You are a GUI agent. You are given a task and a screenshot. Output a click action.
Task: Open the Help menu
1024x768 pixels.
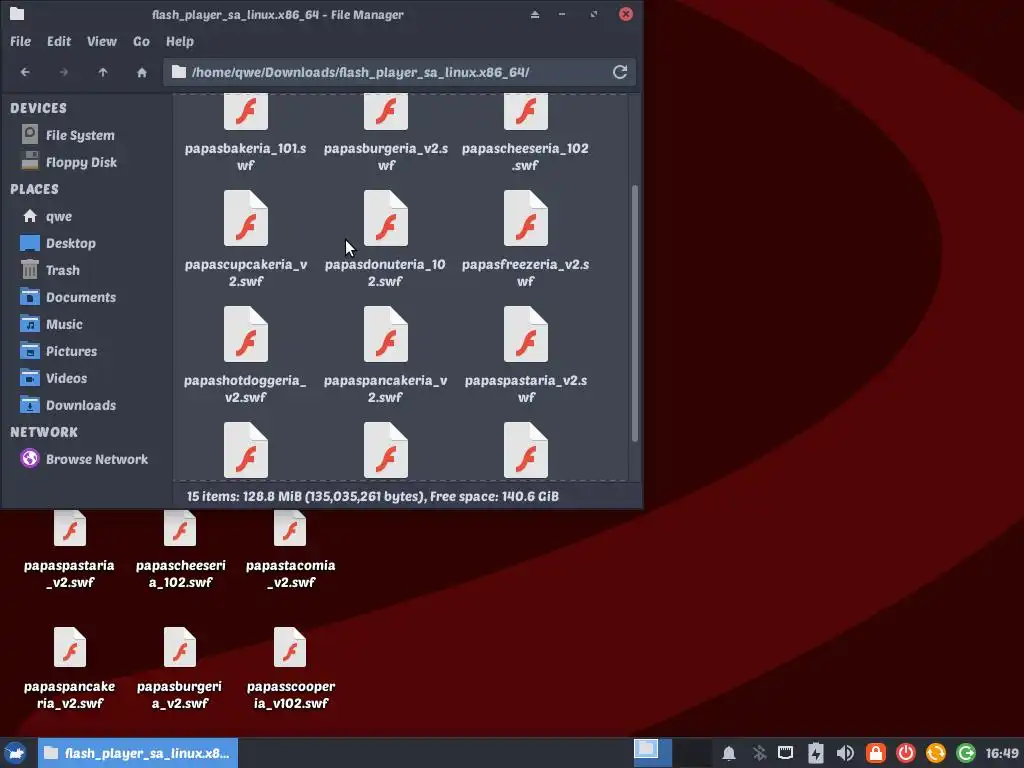pos(180,41)
